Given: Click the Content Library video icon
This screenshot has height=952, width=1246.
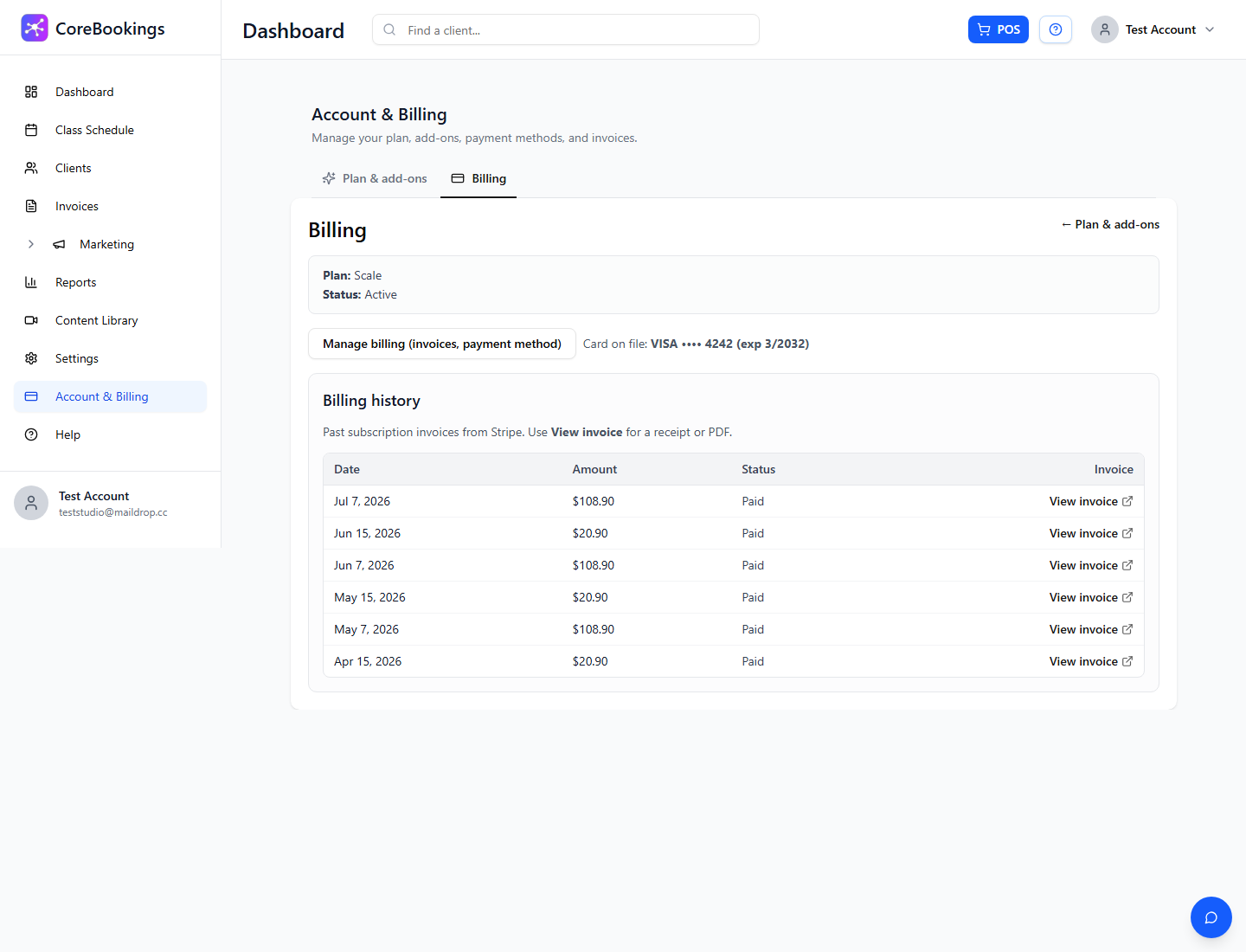Looking at the screenshot, I should click(x=31, y=320).
